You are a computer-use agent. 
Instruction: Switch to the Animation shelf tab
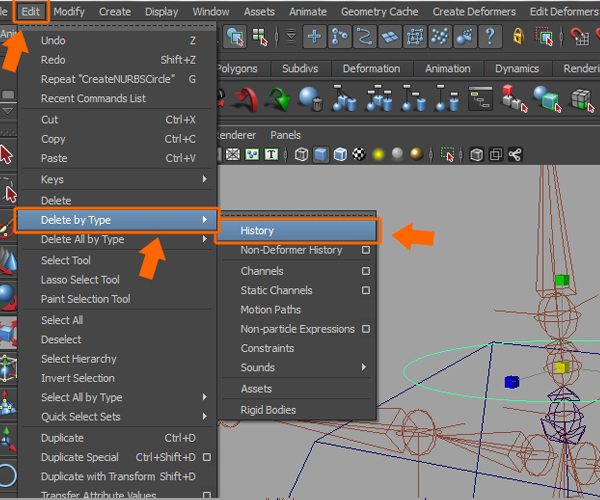click(x=448, y=68)
